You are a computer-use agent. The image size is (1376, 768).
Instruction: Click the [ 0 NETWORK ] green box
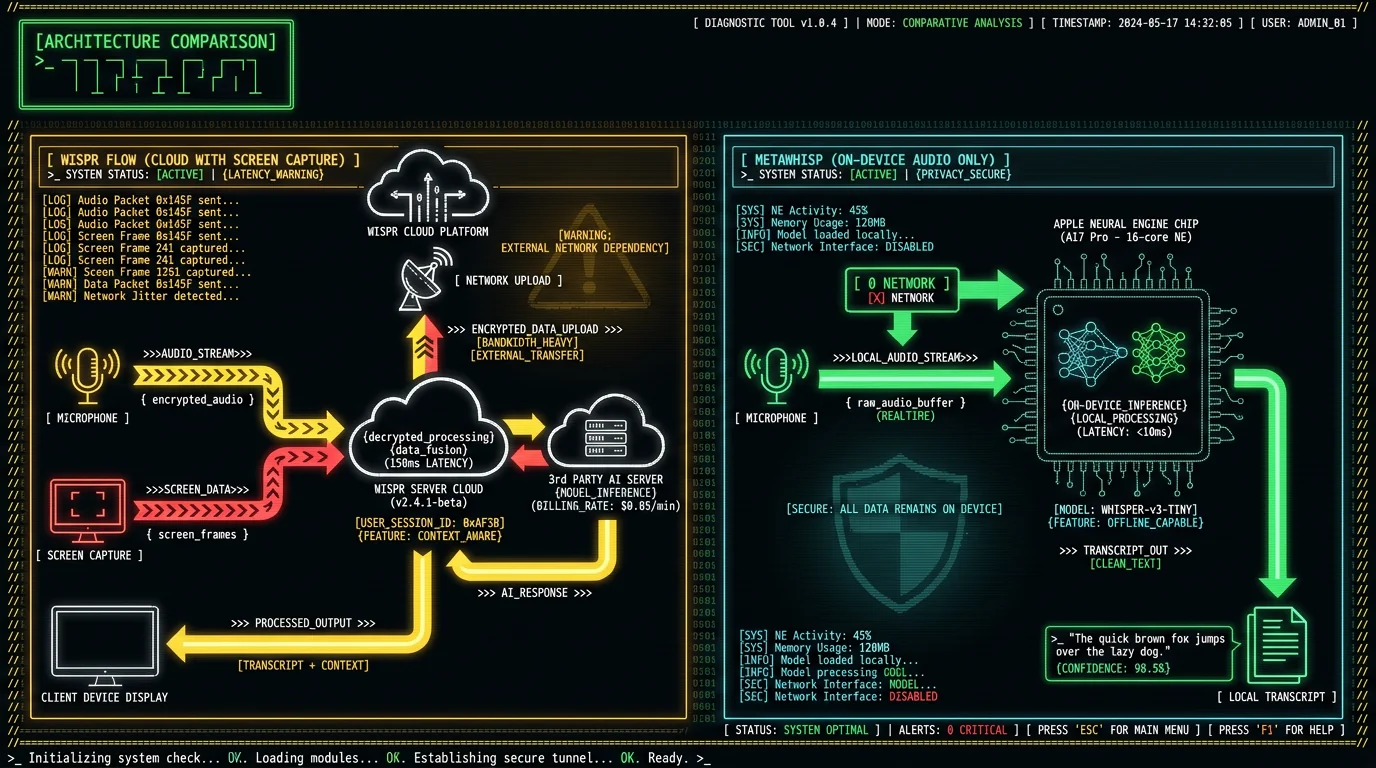click(x=903, y=288)
